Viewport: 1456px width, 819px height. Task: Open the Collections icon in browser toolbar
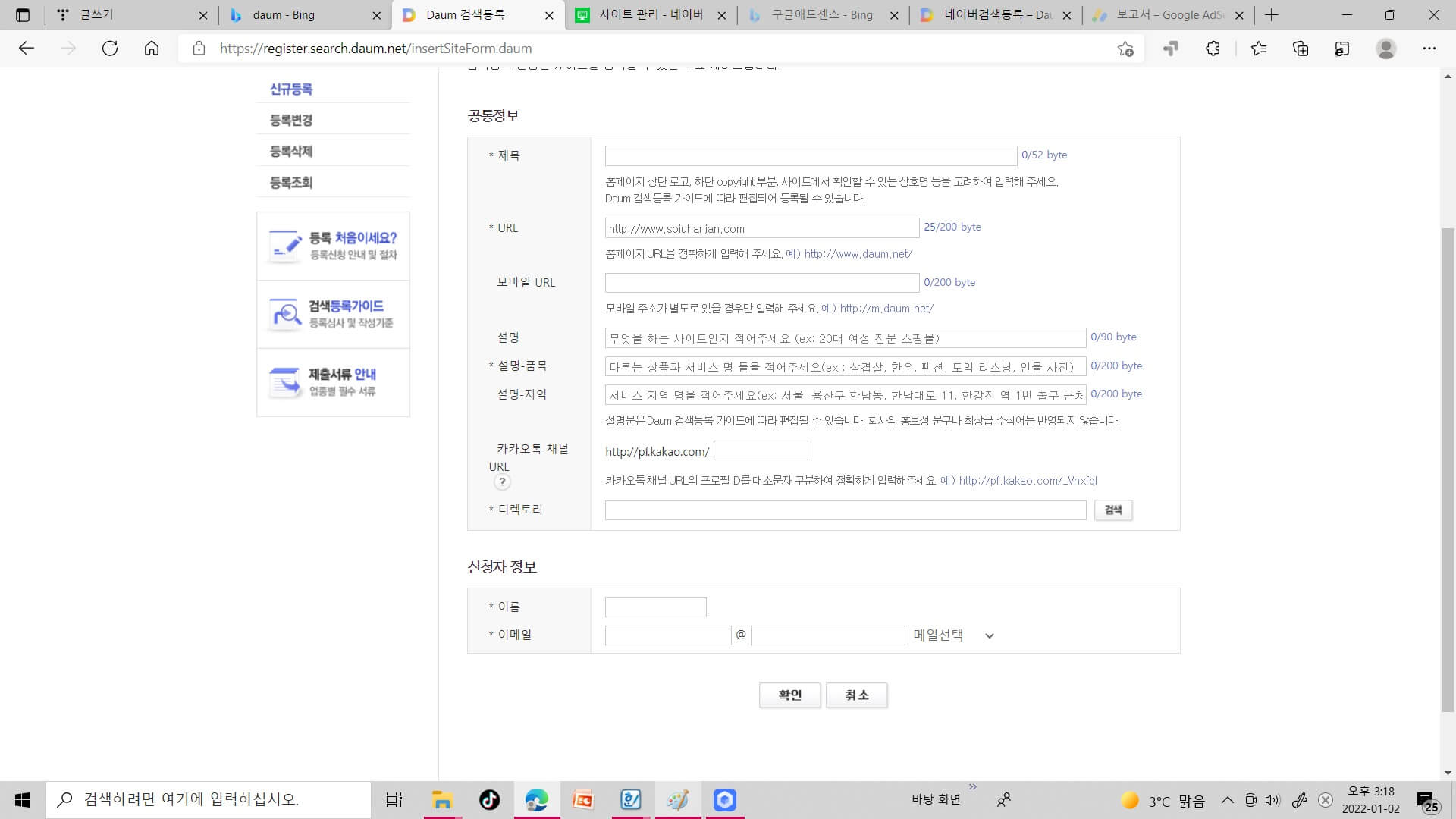(1300, 49)
